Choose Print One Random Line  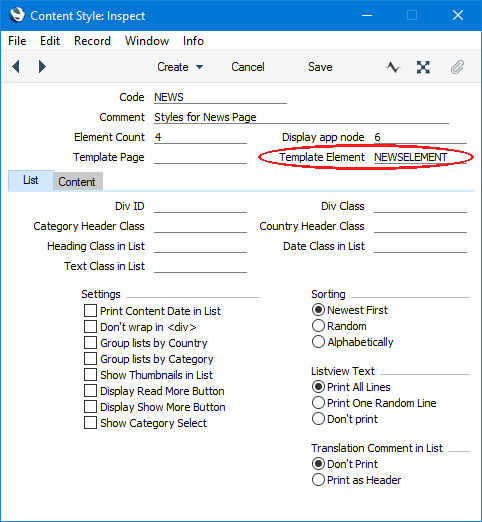click(x=318, y=403)
